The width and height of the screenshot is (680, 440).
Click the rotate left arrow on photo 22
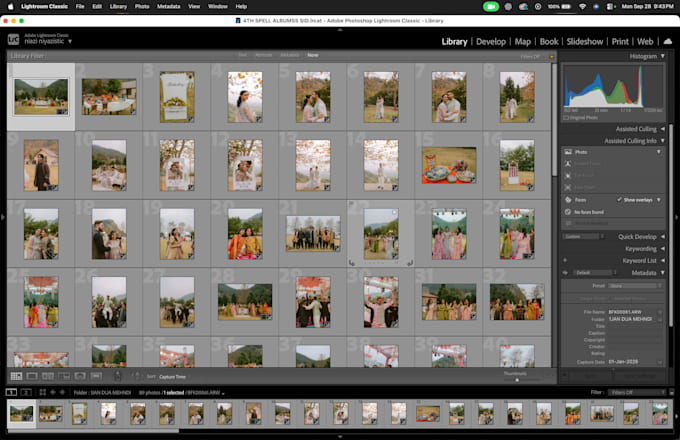(352, 263)
